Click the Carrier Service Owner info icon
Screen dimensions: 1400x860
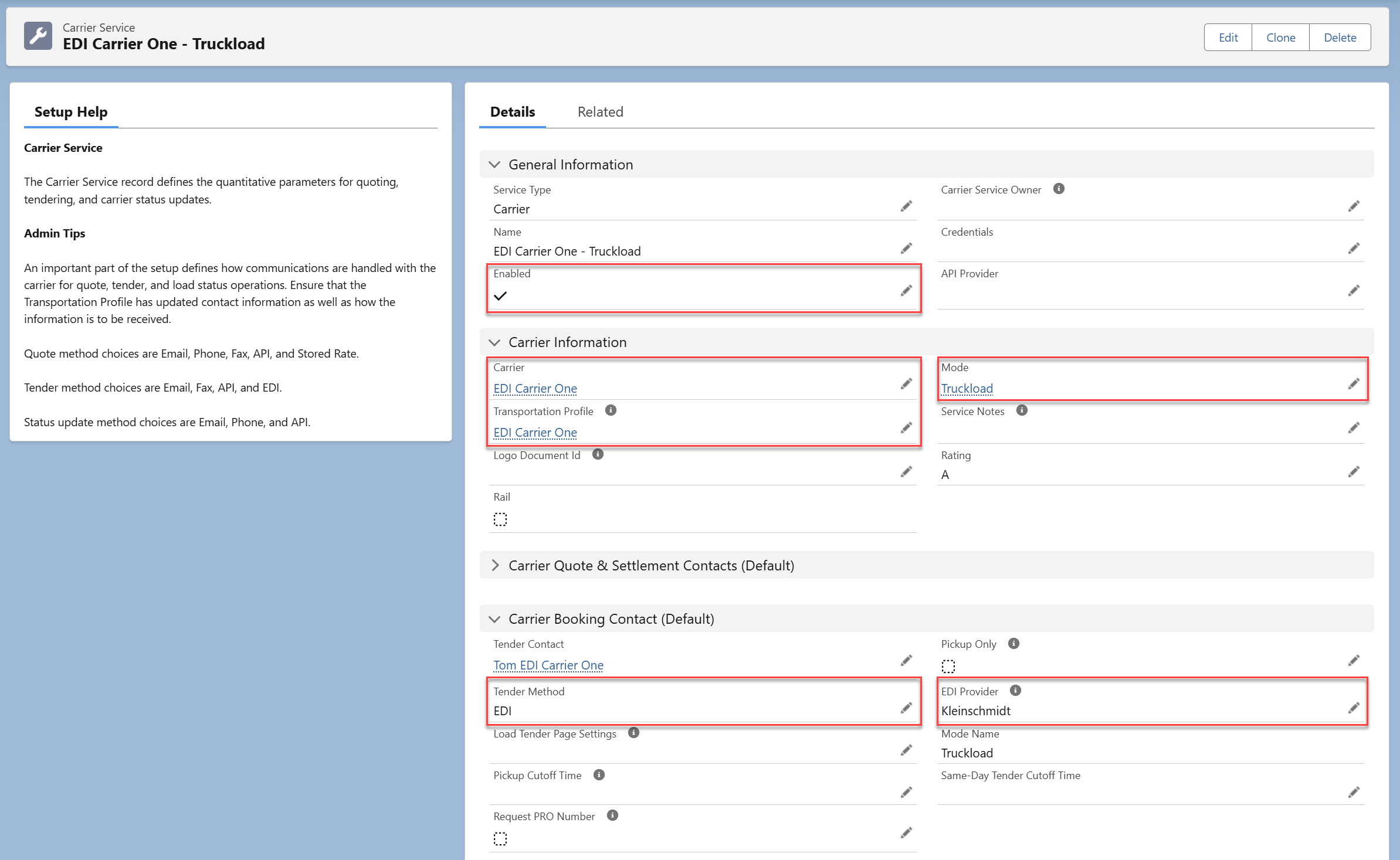(1059, 189)
